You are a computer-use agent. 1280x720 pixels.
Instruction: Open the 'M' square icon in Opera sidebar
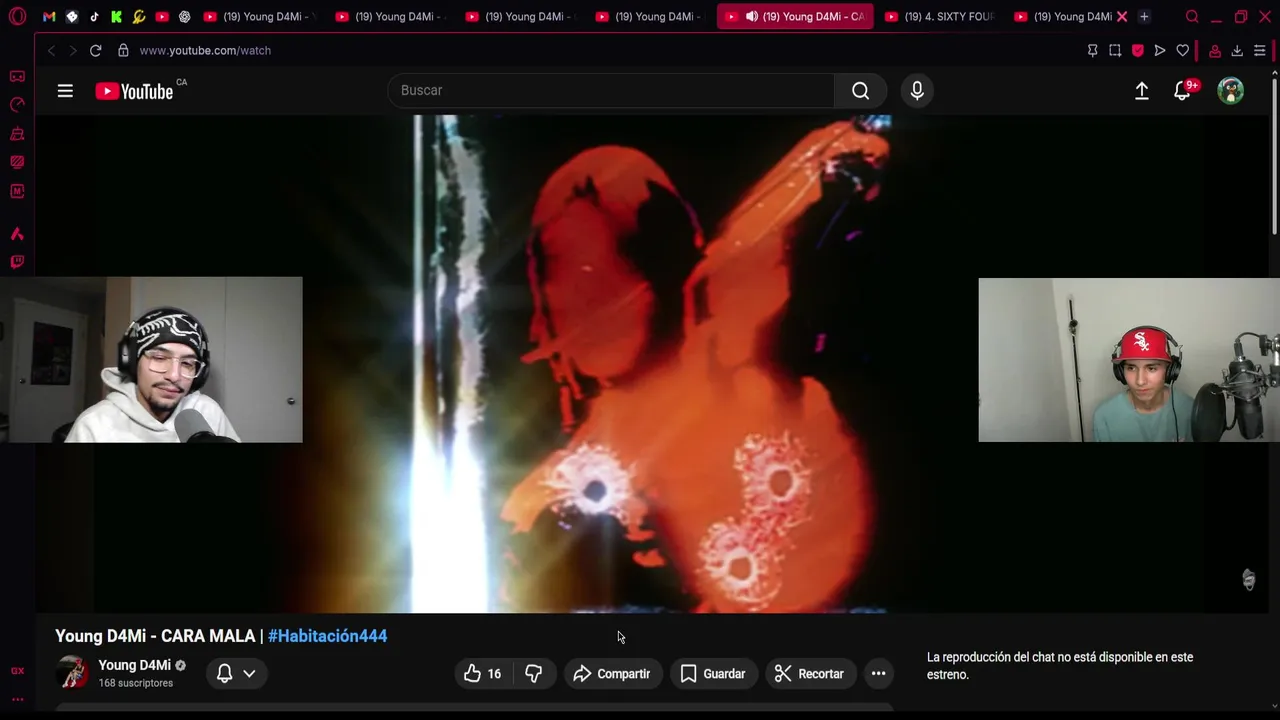(x=17, y=191)
